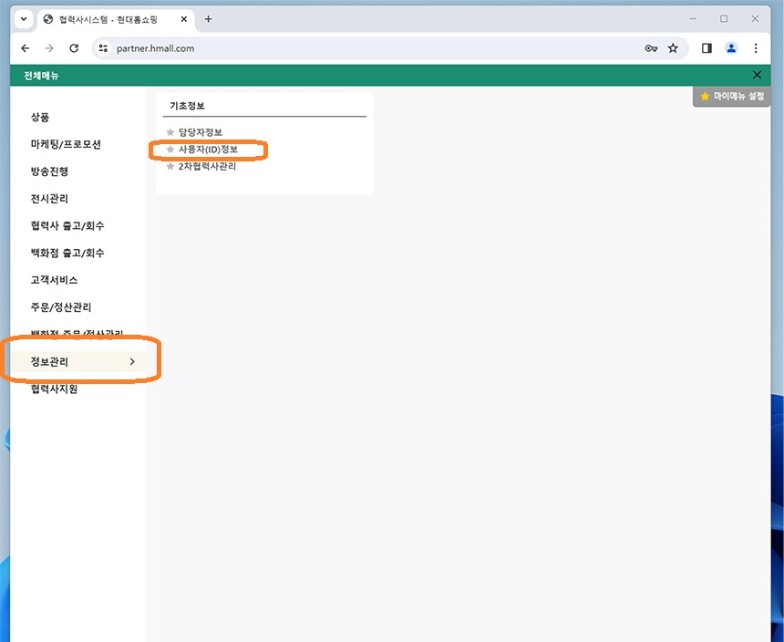Image resolution: width=784 pixels, height=642 pixels.
Task: Close the 협력사시스템 - 현대홈쇼핑 tab
Action: pyautogui.click(x=184, y=19)
